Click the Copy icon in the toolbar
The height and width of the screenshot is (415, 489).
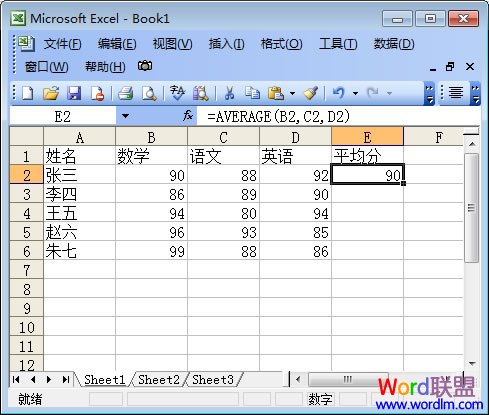pos(252,93)
